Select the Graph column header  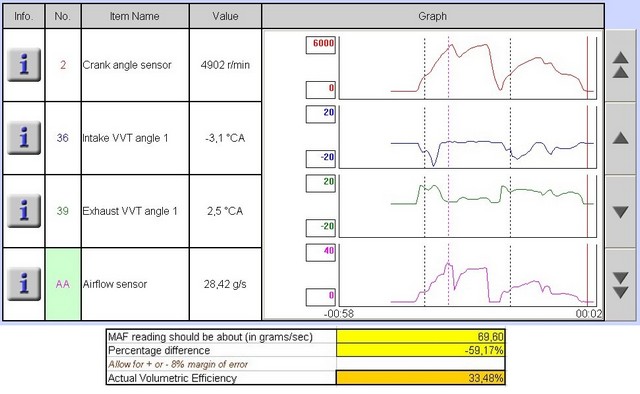click(x=433, y=16)
